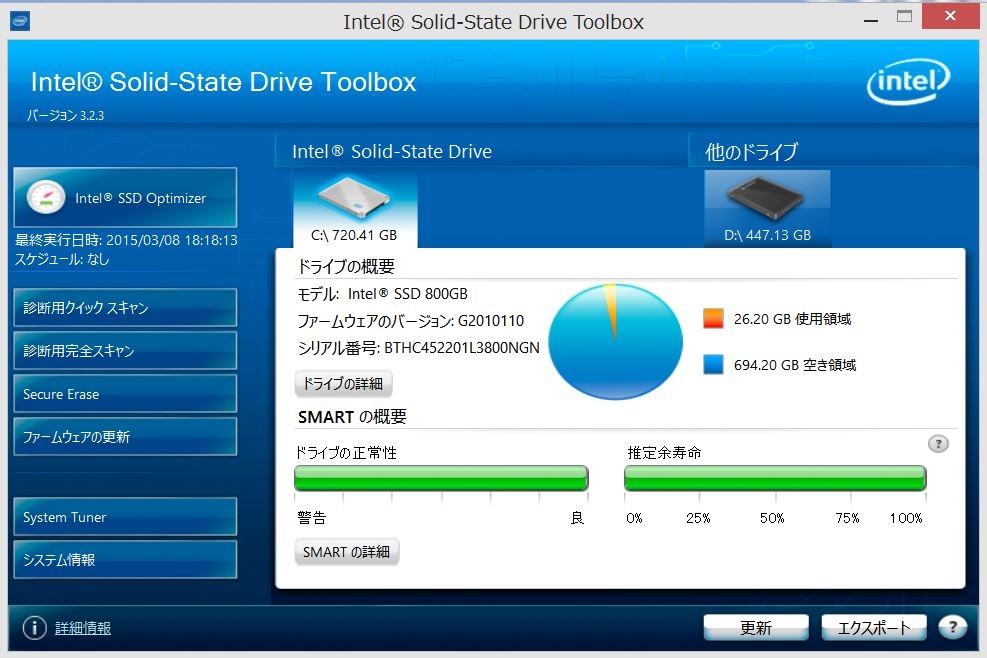Open ファームウェアの更新
This screenshot has width=987, height=658.
pyautogui.click(x=125, y=436)
